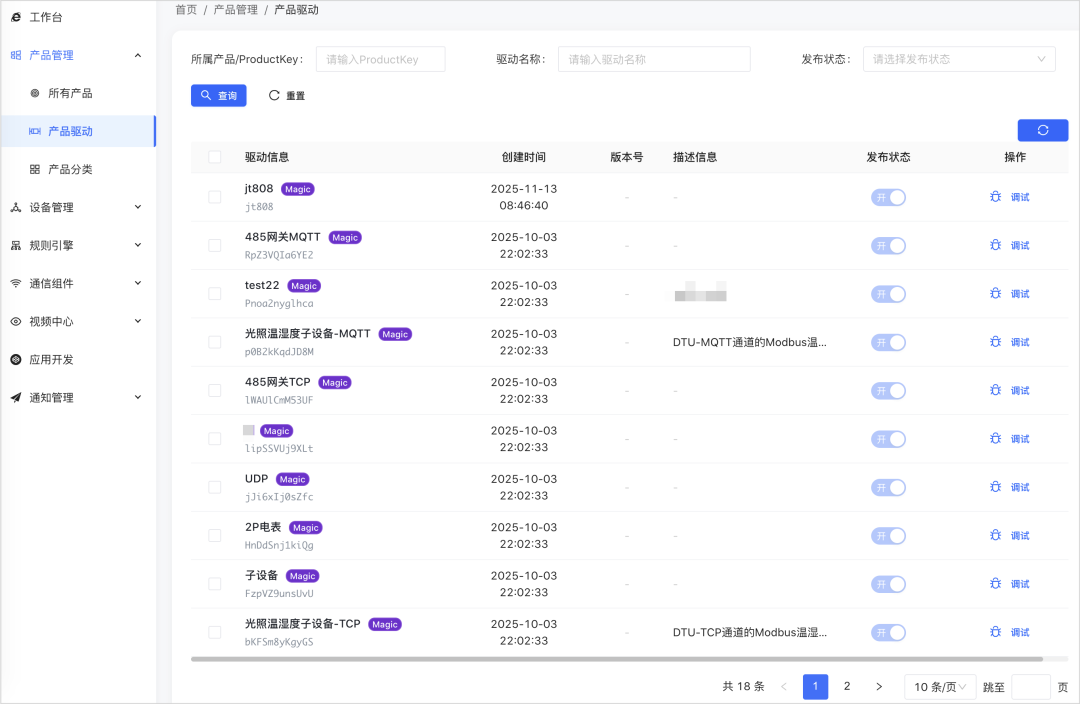Image resolution: width=1080 pixels, height=704 pixels.
Task: Click the reset circular arrow icon
Action: [274, 95]
